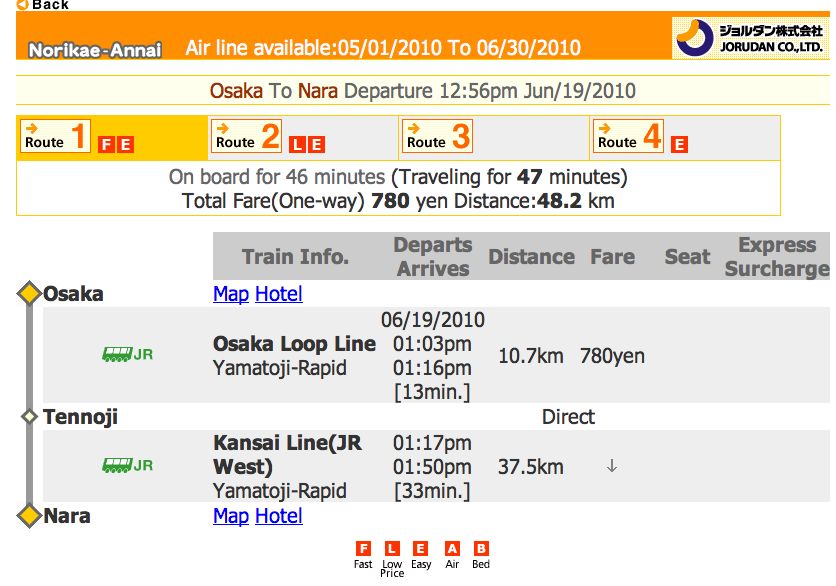Viewport: 836px width, 586px height.
Task: Open the Map link for Nara
Action: pyautogui.click(x=231, y=516)
